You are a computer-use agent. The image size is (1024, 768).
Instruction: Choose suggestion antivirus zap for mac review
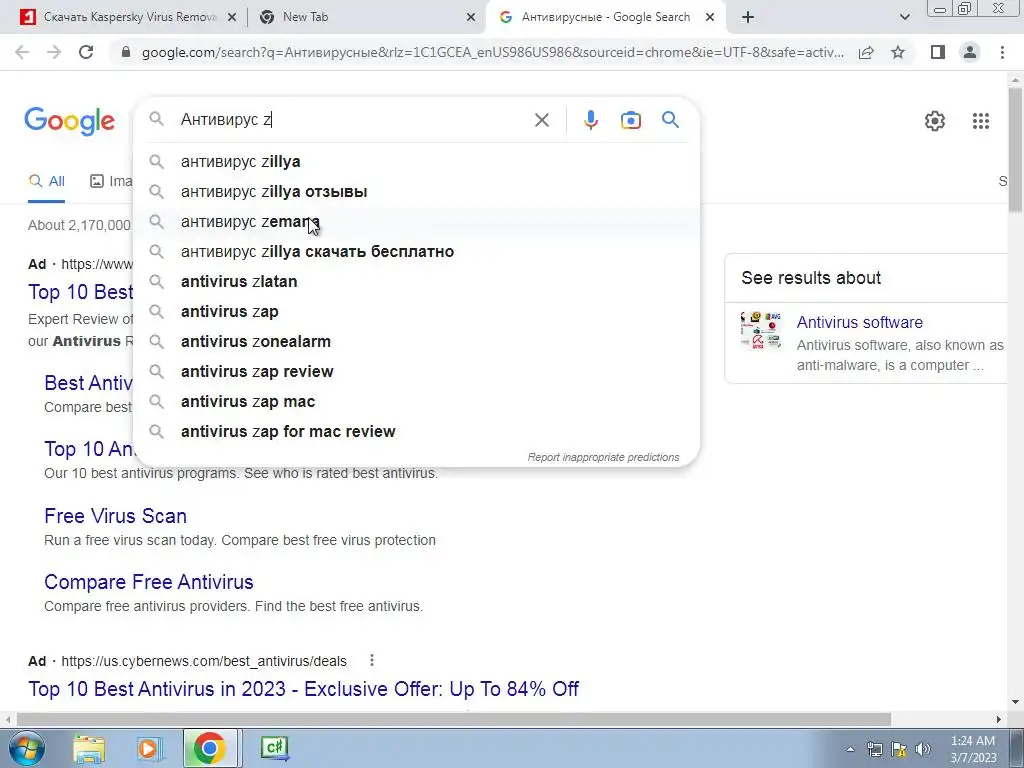pyautogui.click(x=416, y=432)
